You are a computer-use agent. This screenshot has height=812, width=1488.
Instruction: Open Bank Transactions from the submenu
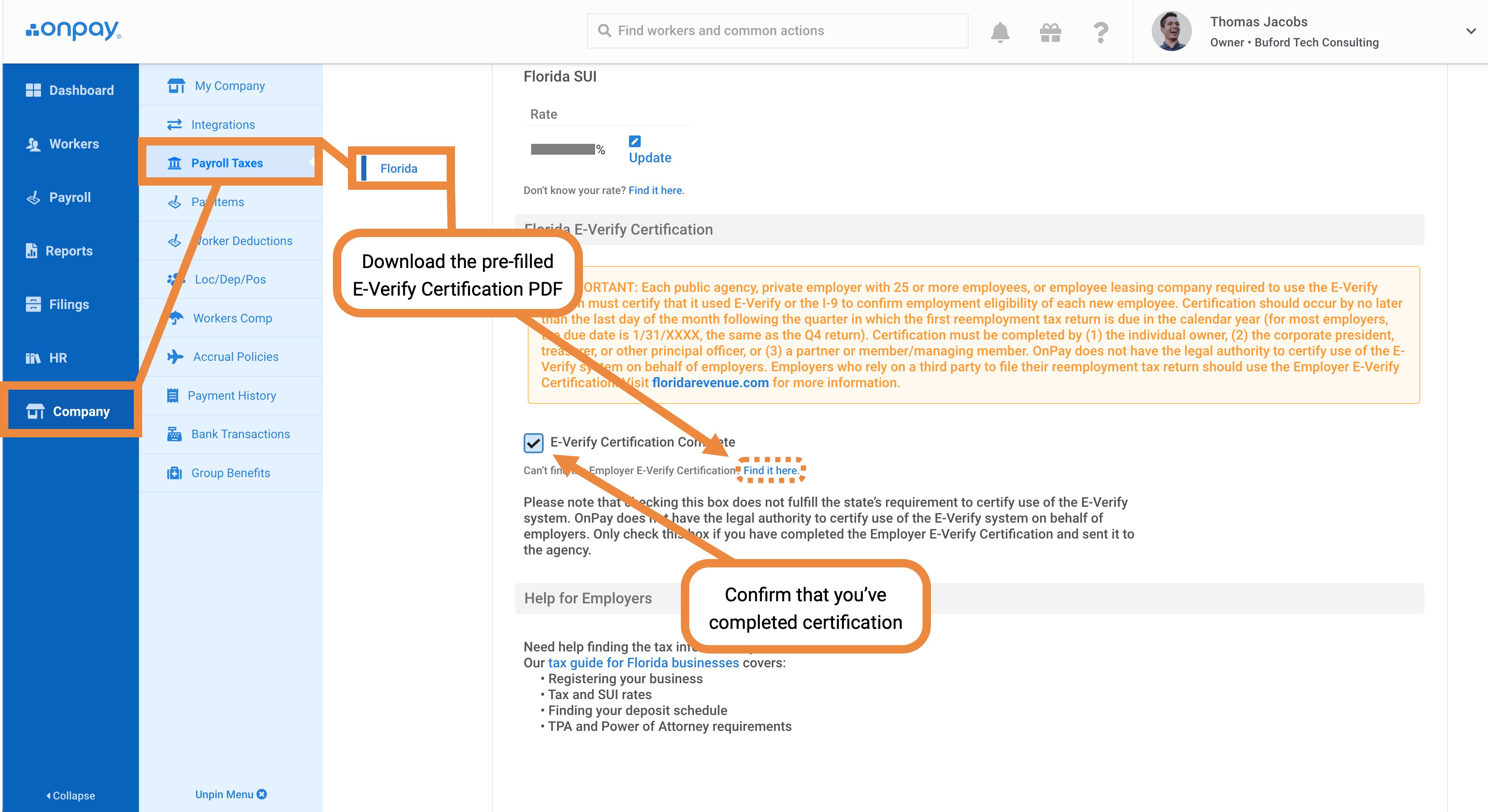tap(240, 434)
